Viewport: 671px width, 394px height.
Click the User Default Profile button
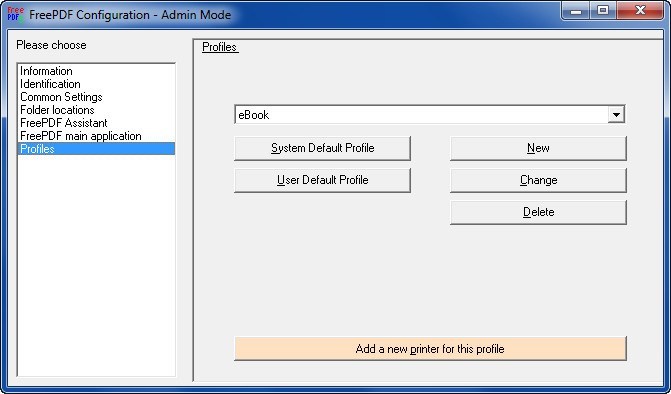(x=322, y=180)
